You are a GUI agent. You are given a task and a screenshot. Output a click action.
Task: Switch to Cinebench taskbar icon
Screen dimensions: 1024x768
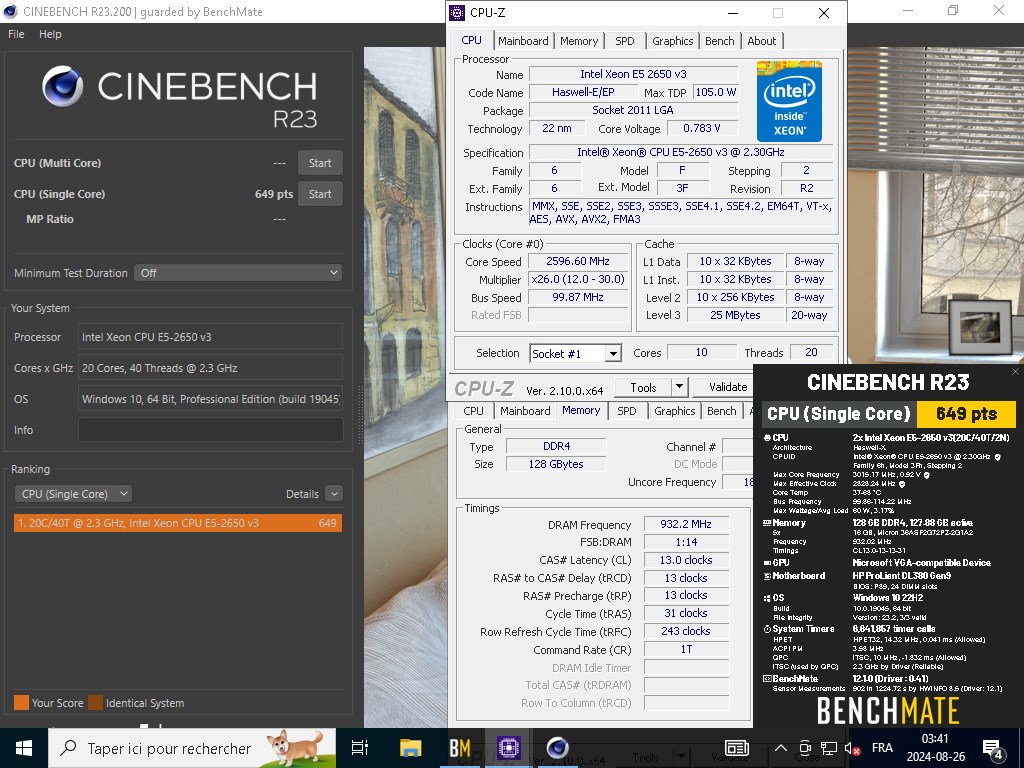557,748
